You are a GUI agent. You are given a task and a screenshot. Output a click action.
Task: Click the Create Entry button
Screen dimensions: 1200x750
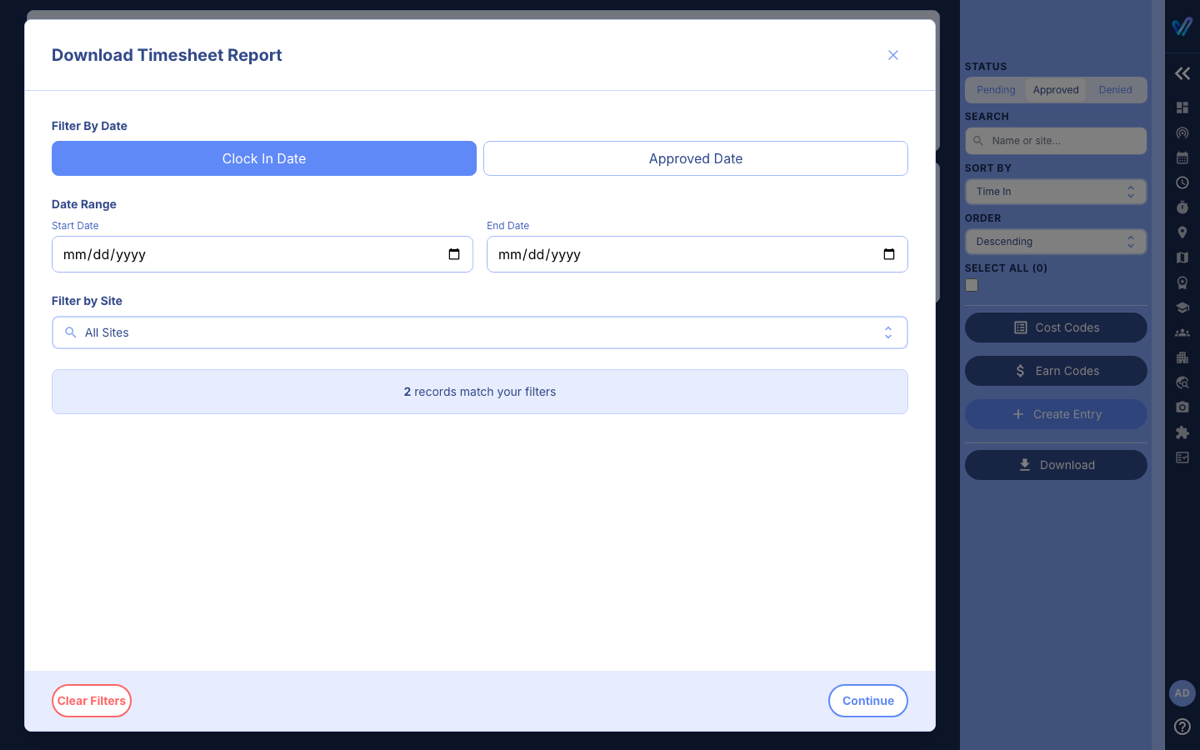[x=1056, y=414]
